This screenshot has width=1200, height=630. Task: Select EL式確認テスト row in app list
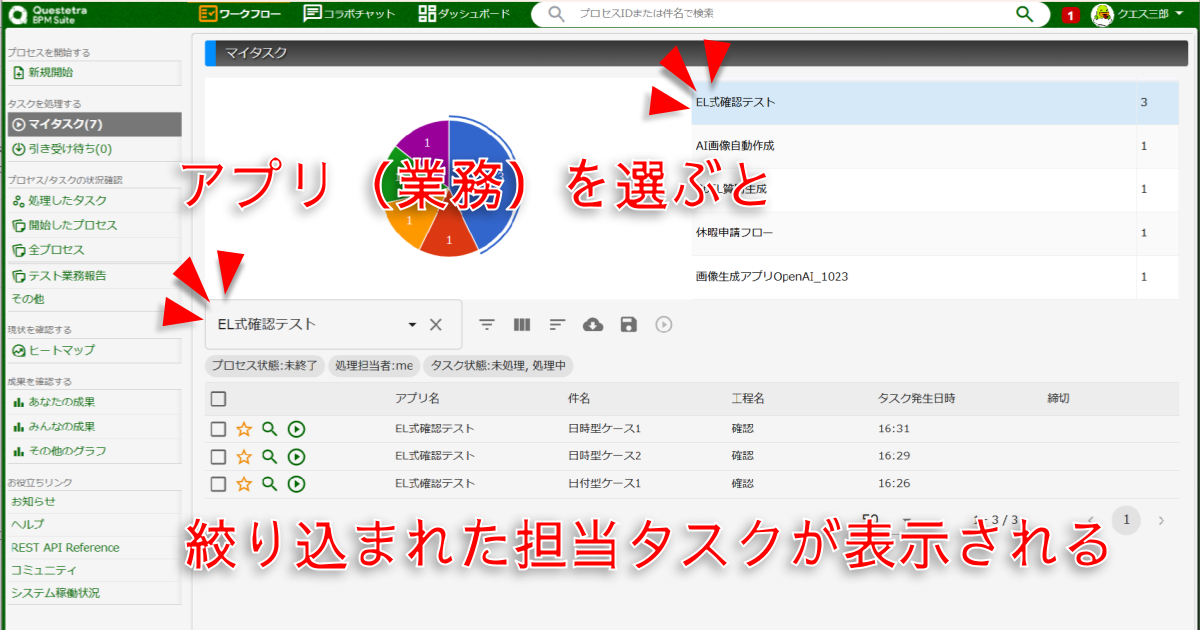pyautogui.click(x=935, y=102)
